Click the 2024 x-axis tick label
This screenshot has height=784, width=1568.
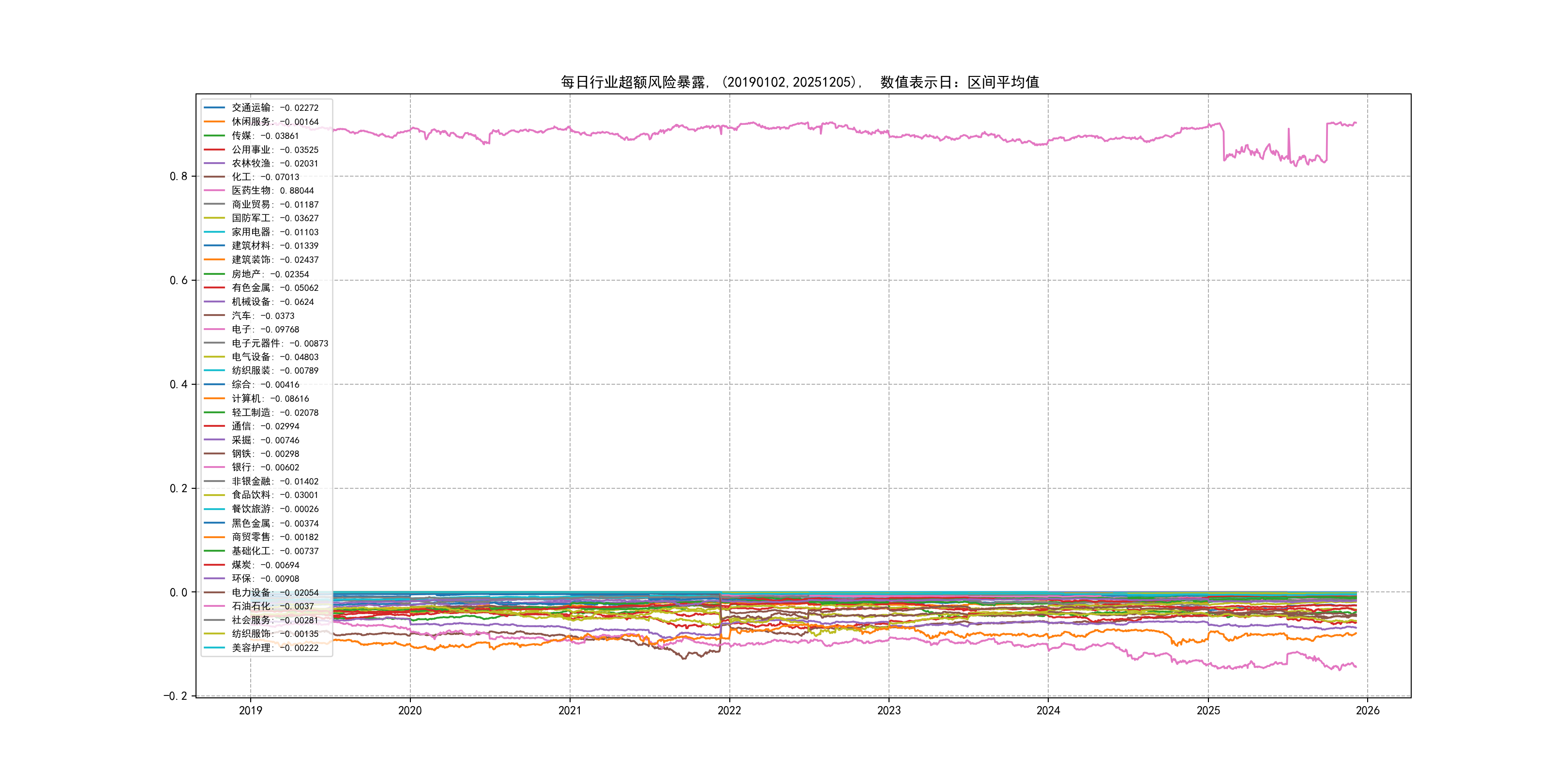pos(1048,710)
